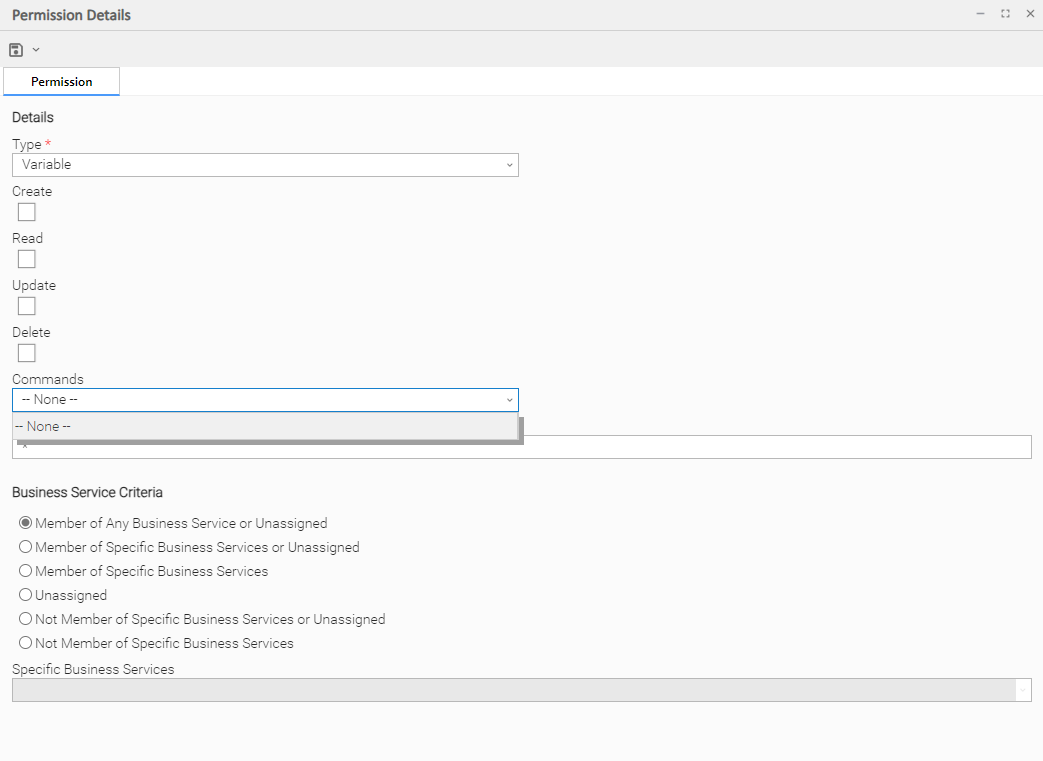Close the Permission Details window
This screenshot has height=761, width=1043.
click(1030, 14)
